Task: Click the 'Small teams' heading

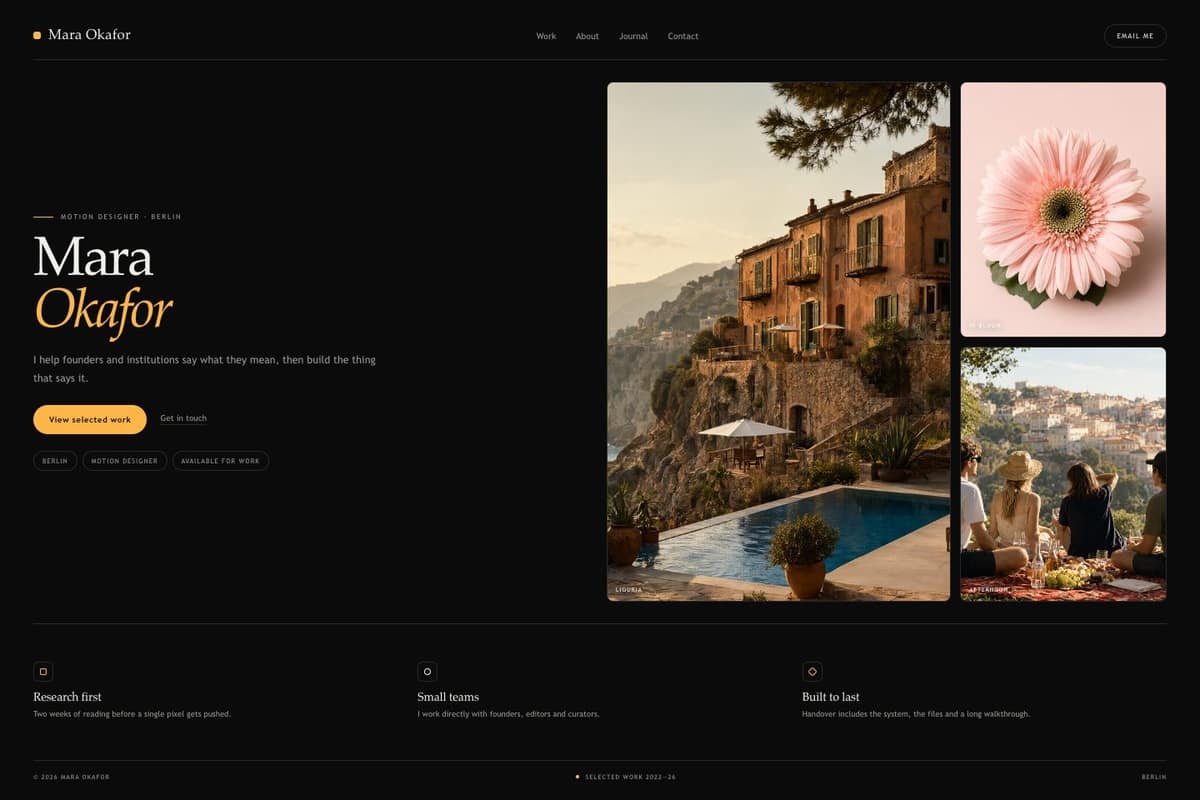Action: [x=448, y=697]
